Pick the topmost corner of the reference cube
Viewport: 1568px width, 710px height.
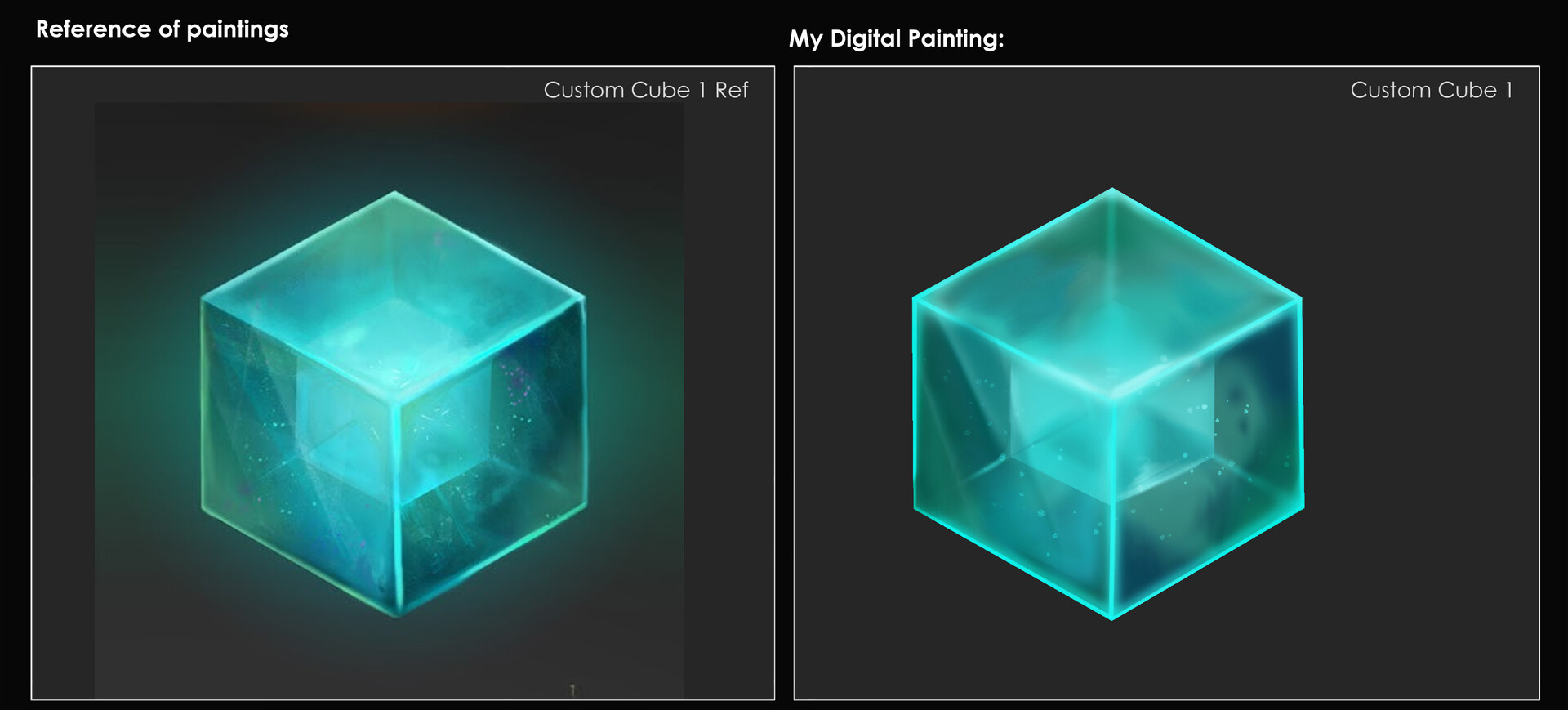[394, 193]
